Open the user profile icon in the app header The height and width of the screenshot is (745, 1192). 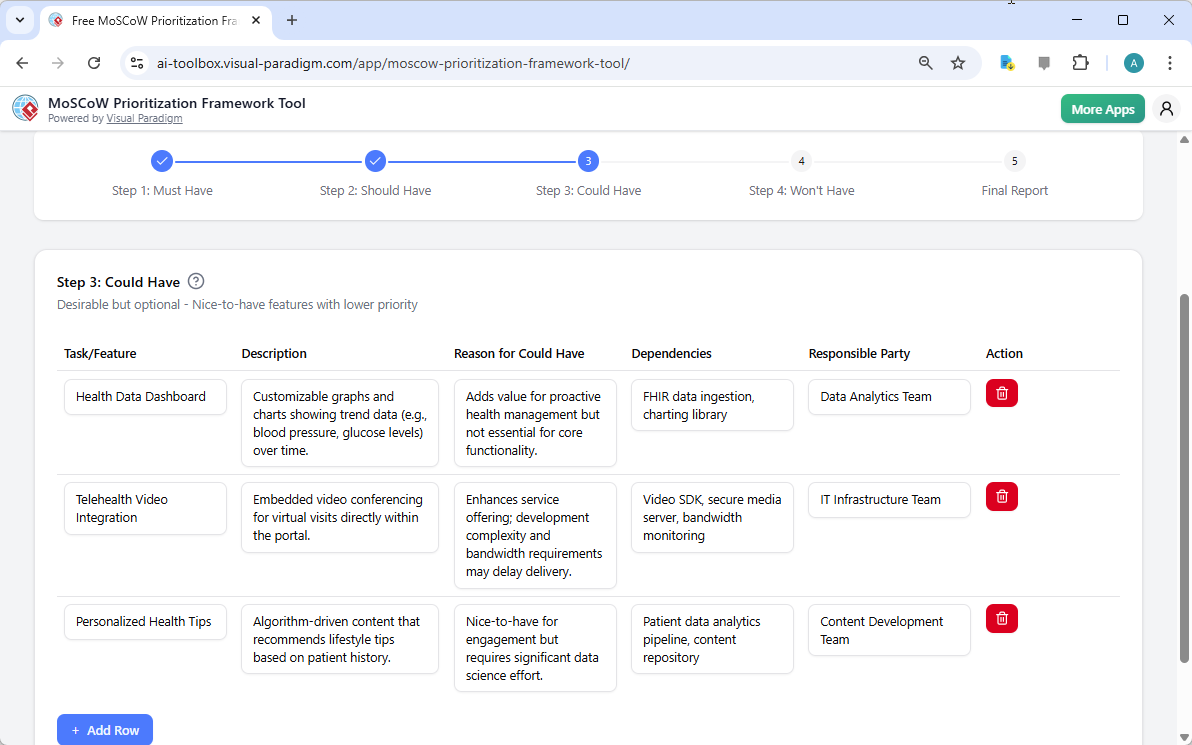[1166, 108]
